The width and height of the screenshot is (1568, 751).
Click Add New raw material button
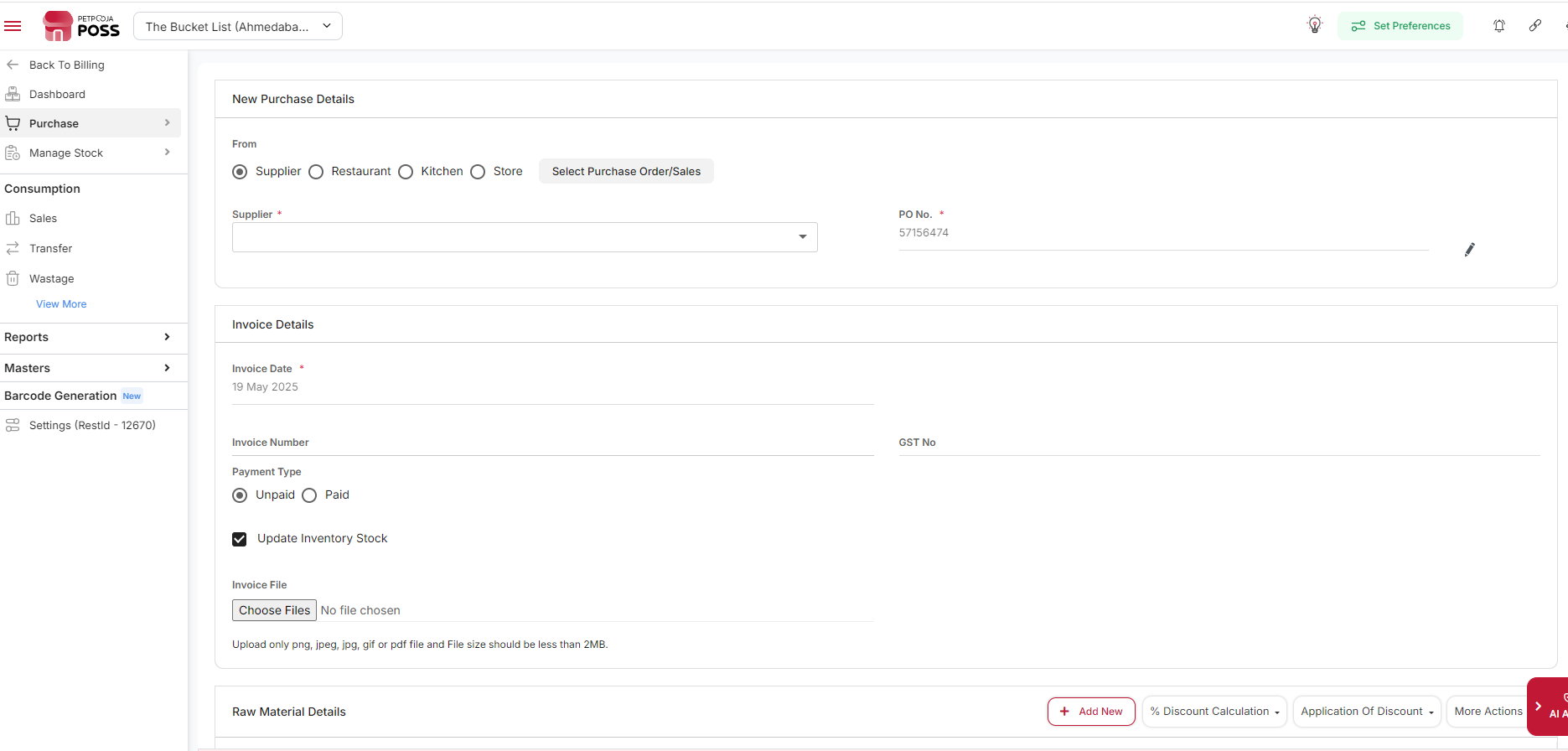(x=1091, y=712)
